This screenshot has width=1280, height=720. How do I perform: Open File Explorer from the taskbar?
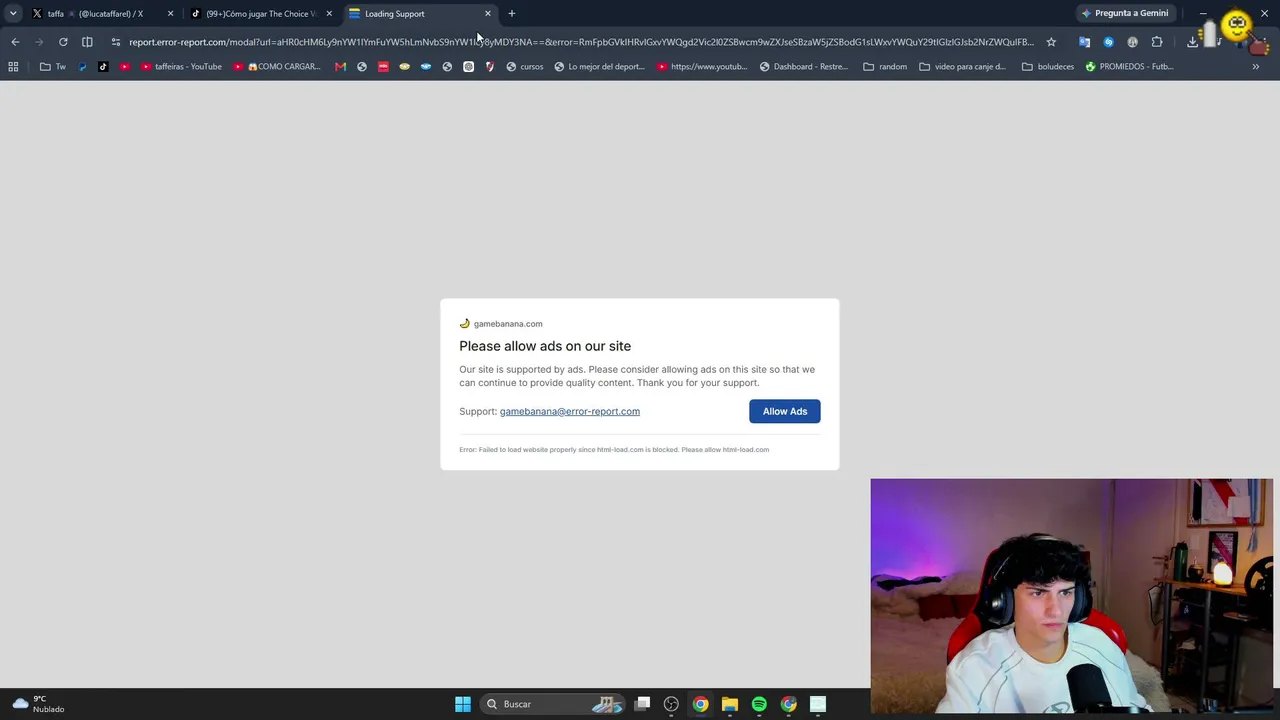point(730,704)
